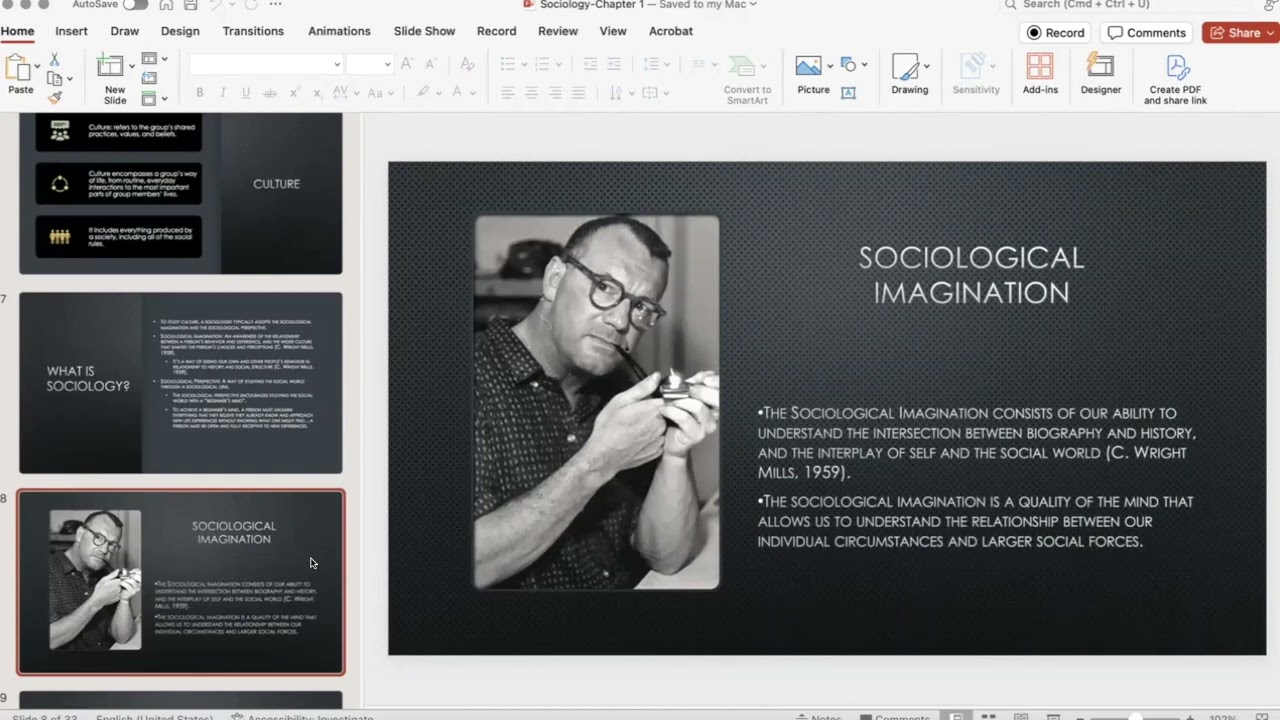Open the Record ribbon tab
Viewport: 1280px width, 720px height.
pyautogui.click(x=496, y=31)
